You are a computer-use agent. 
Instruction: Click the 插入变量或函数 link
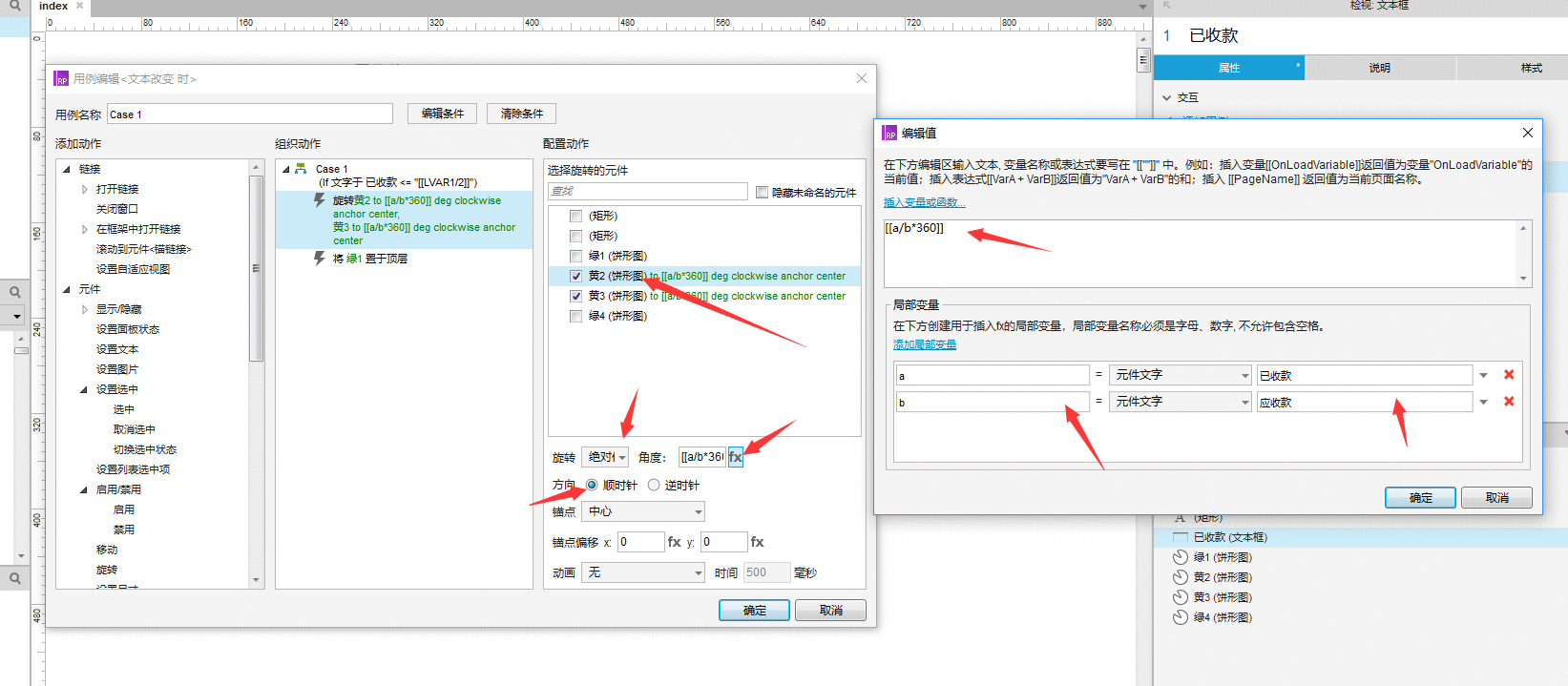(924, 202)
